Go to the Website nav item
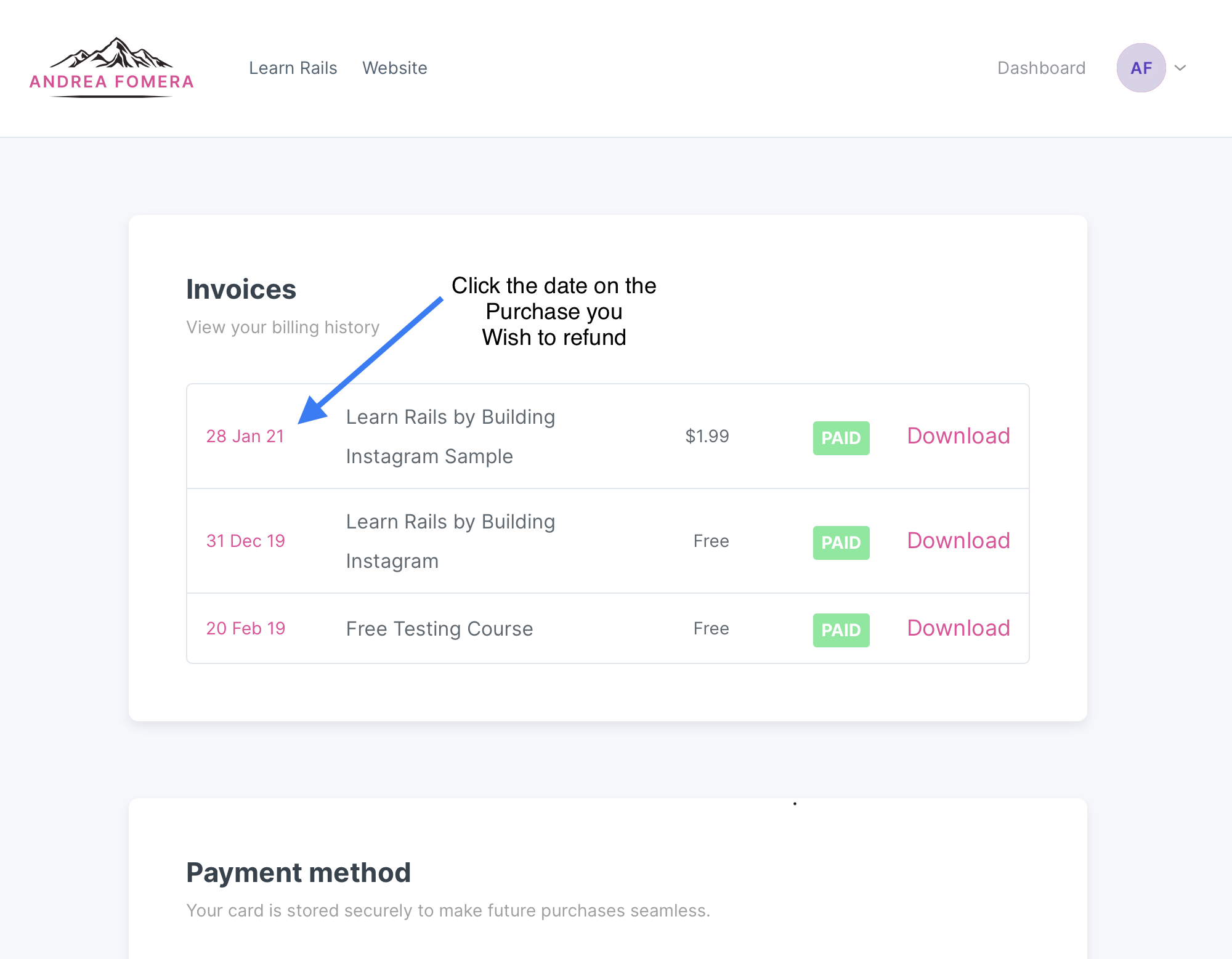 click(x=394, y=68)
